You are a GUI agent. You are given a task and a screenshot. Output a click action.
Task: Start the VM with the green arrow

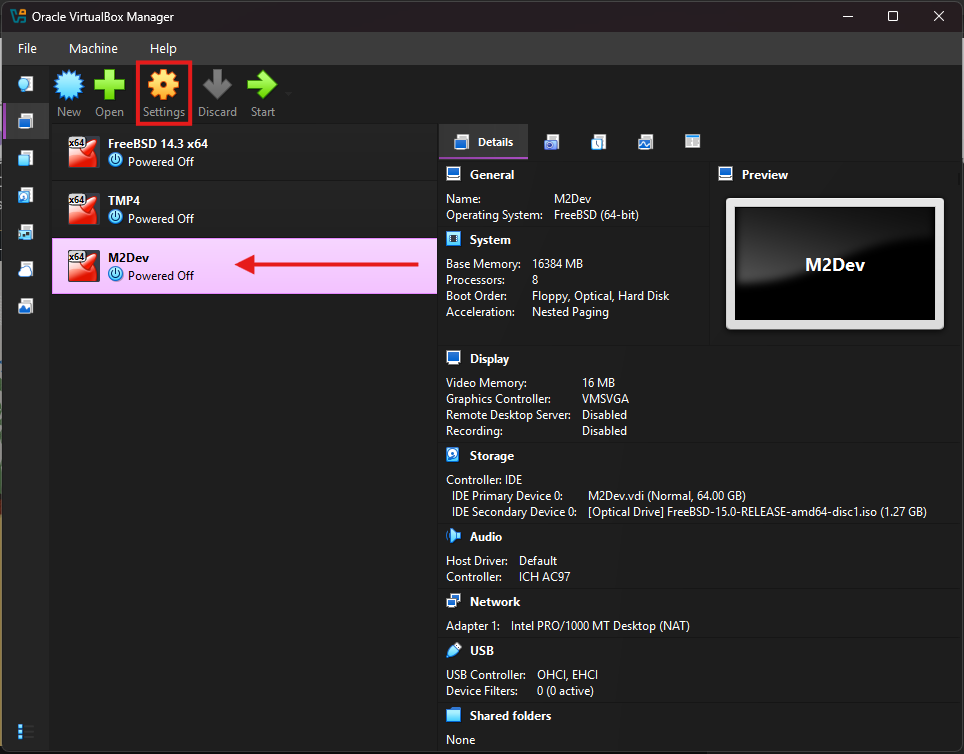pos(262,87)
